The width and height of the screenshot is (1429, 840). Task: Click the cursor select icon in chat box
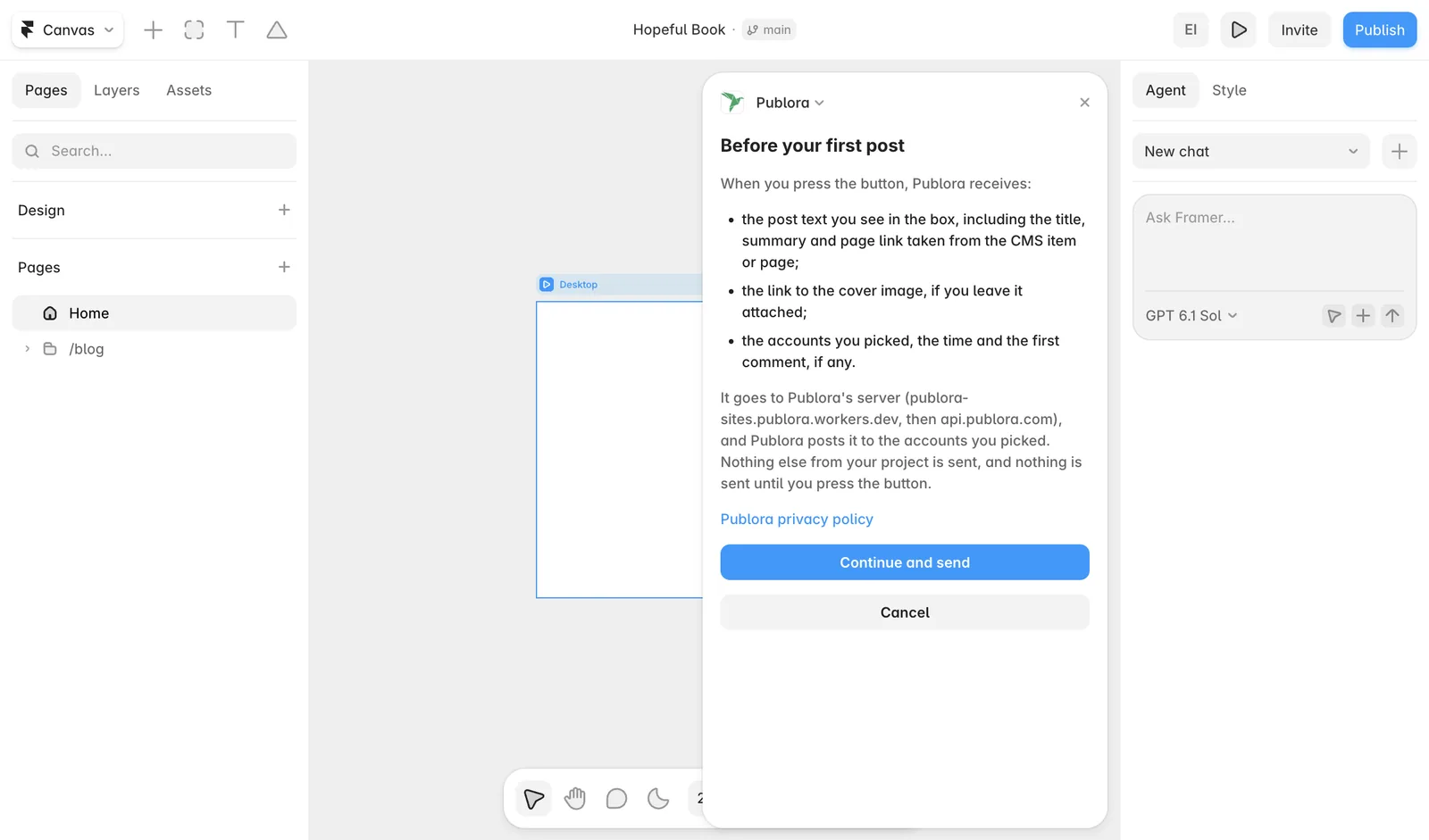click(x=1333, y=315)
